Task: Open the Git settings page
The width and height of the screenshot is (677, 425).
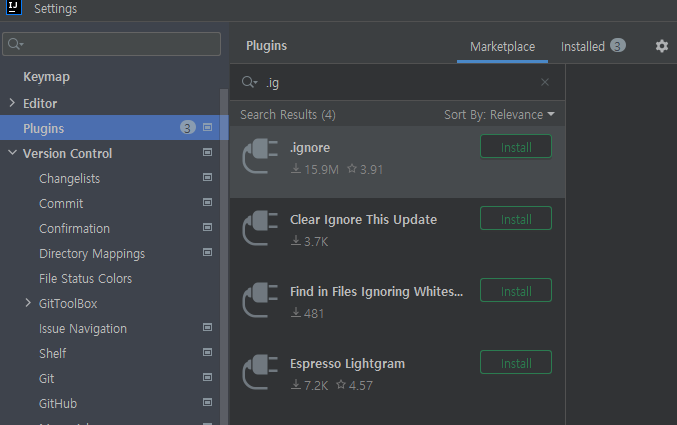Action: tap(46, 379)
